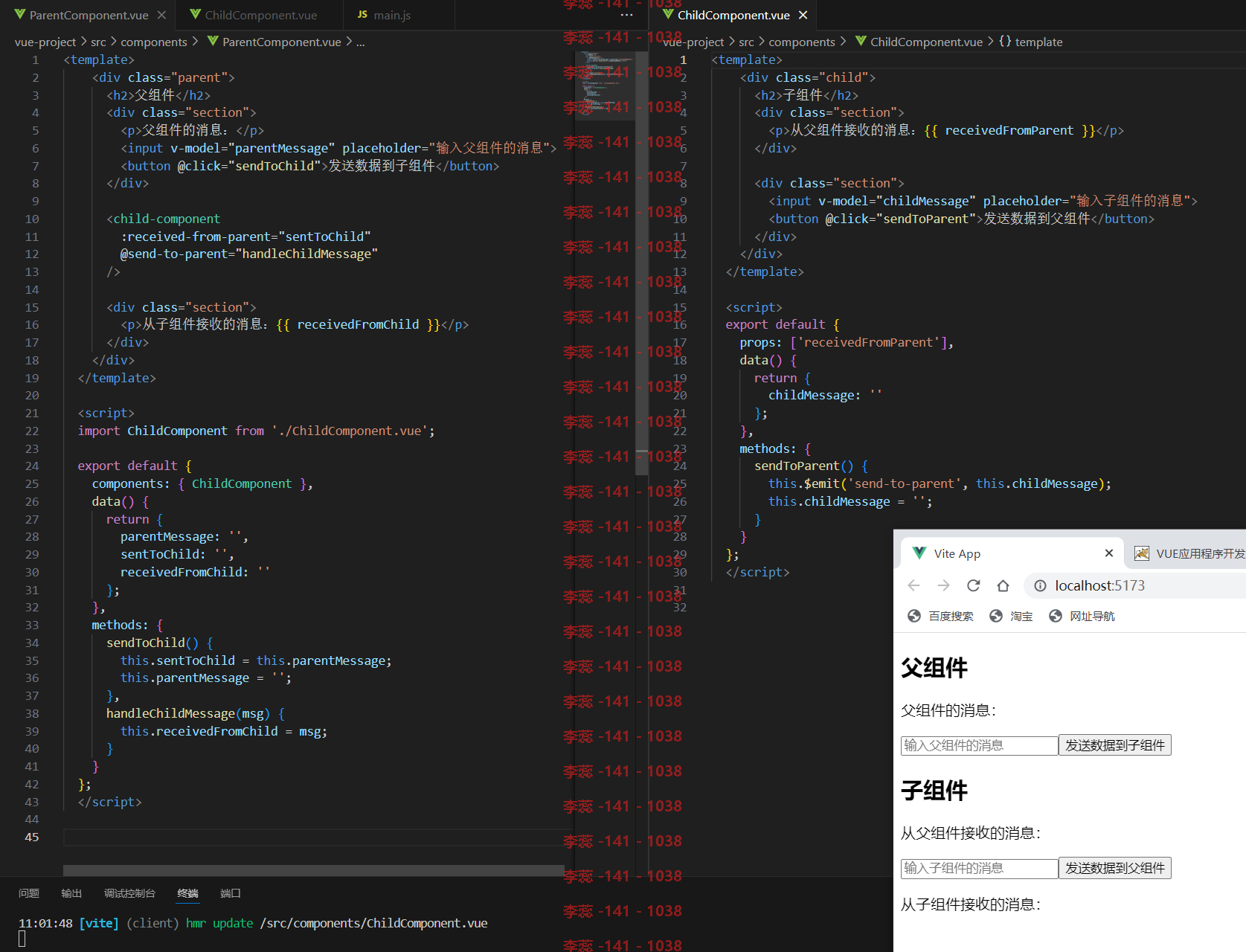Close the ParentComponent.vue tab

[161, 15]
